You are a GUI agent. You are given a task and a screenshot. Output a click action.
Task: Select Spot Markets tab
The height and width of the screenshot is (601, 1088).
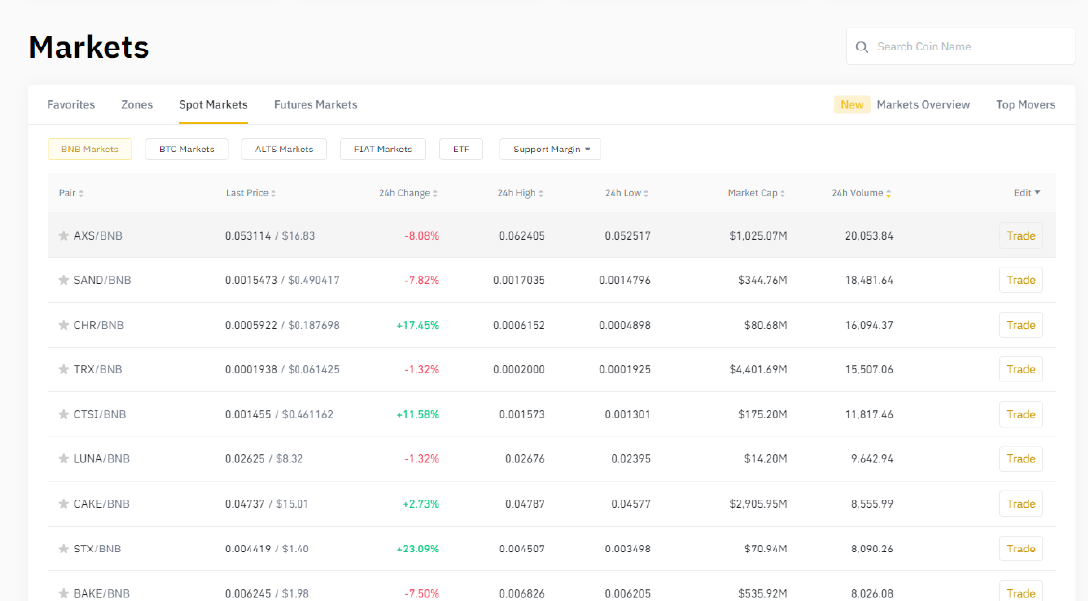click(213, 105)
